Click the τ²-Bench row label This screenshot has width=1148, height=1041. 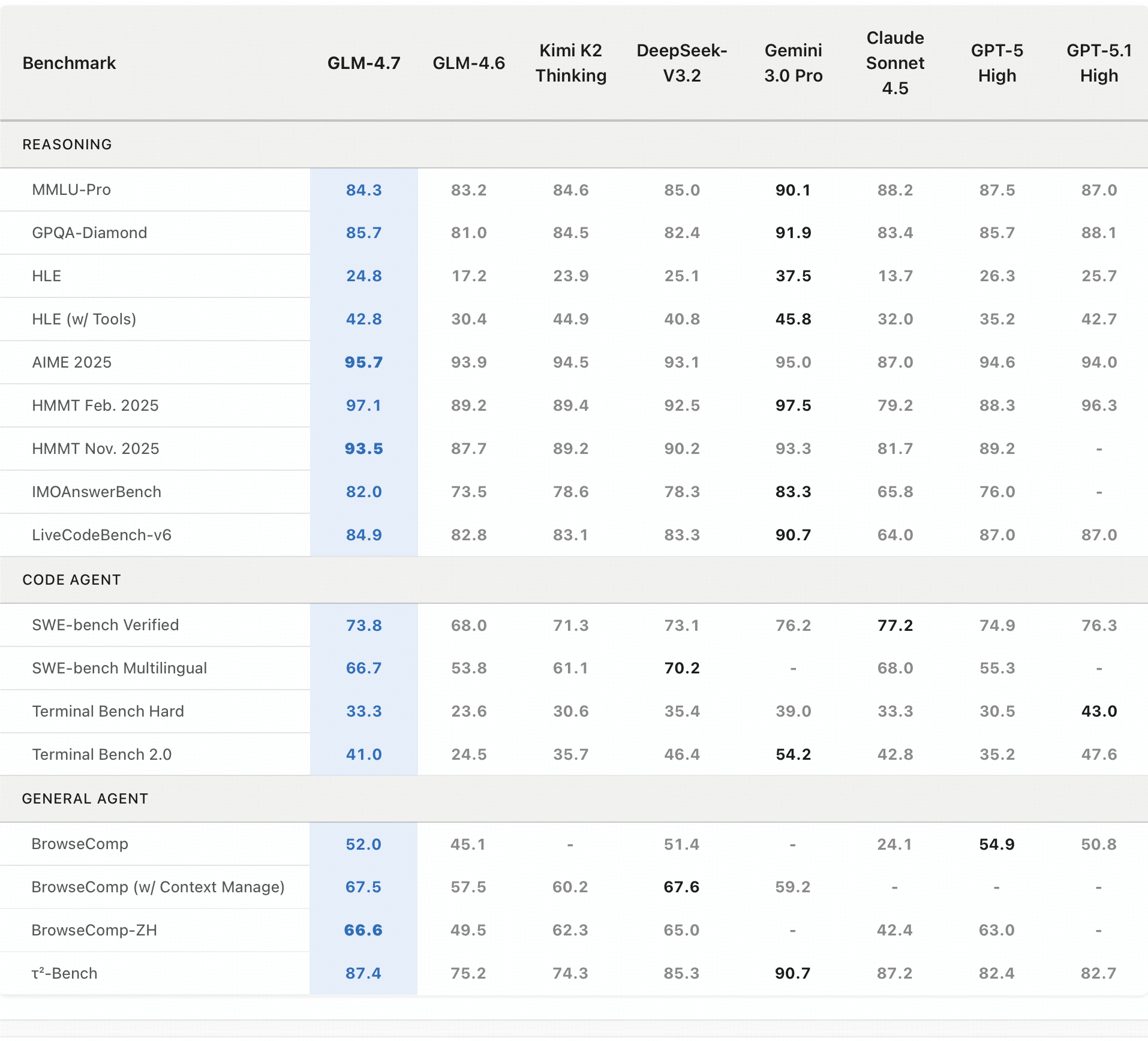(x=64, y=973)
